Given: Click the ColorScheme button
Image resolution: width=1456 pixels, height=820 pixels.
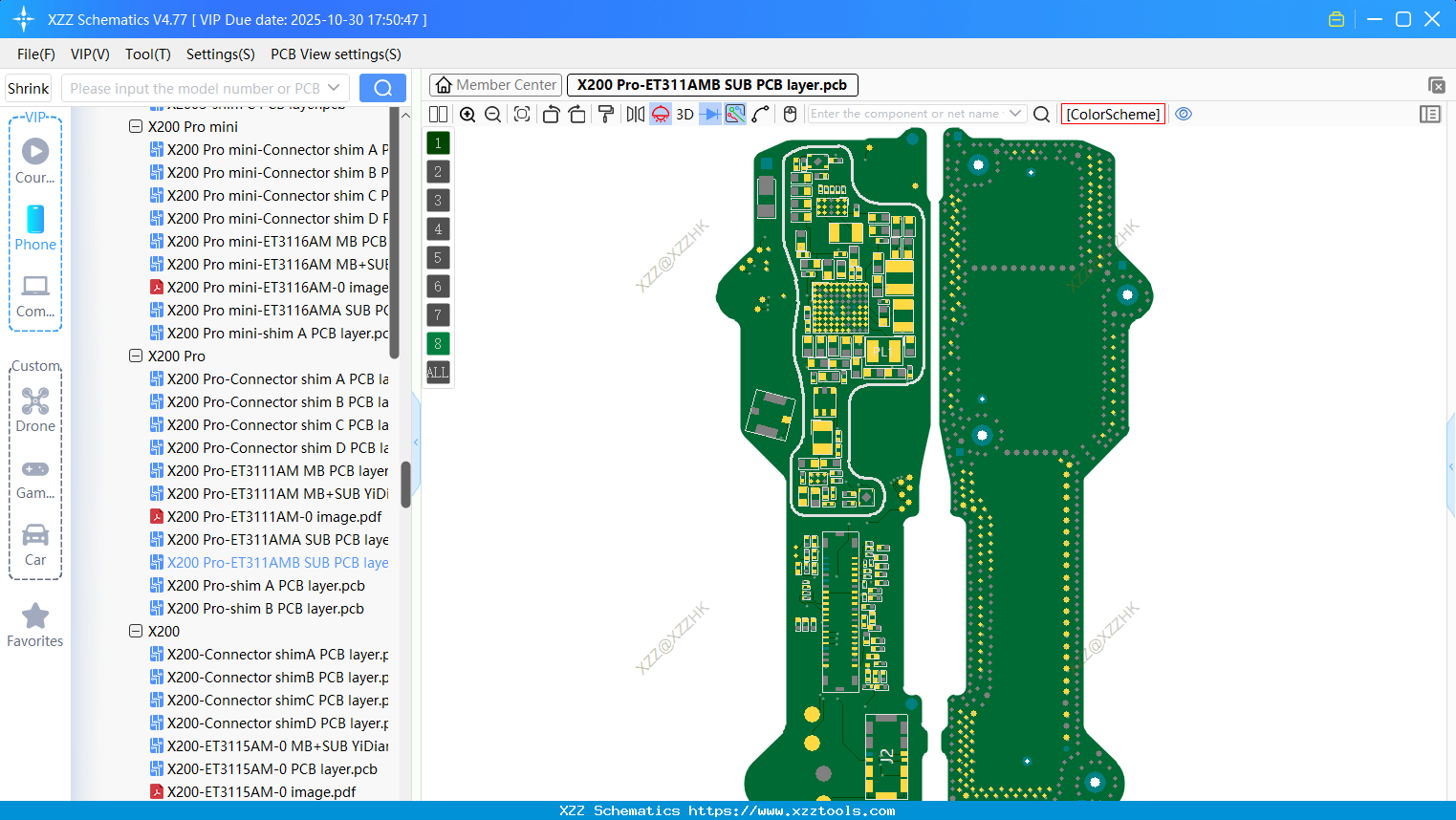Looking at the screenshot, I should 1112,114.
